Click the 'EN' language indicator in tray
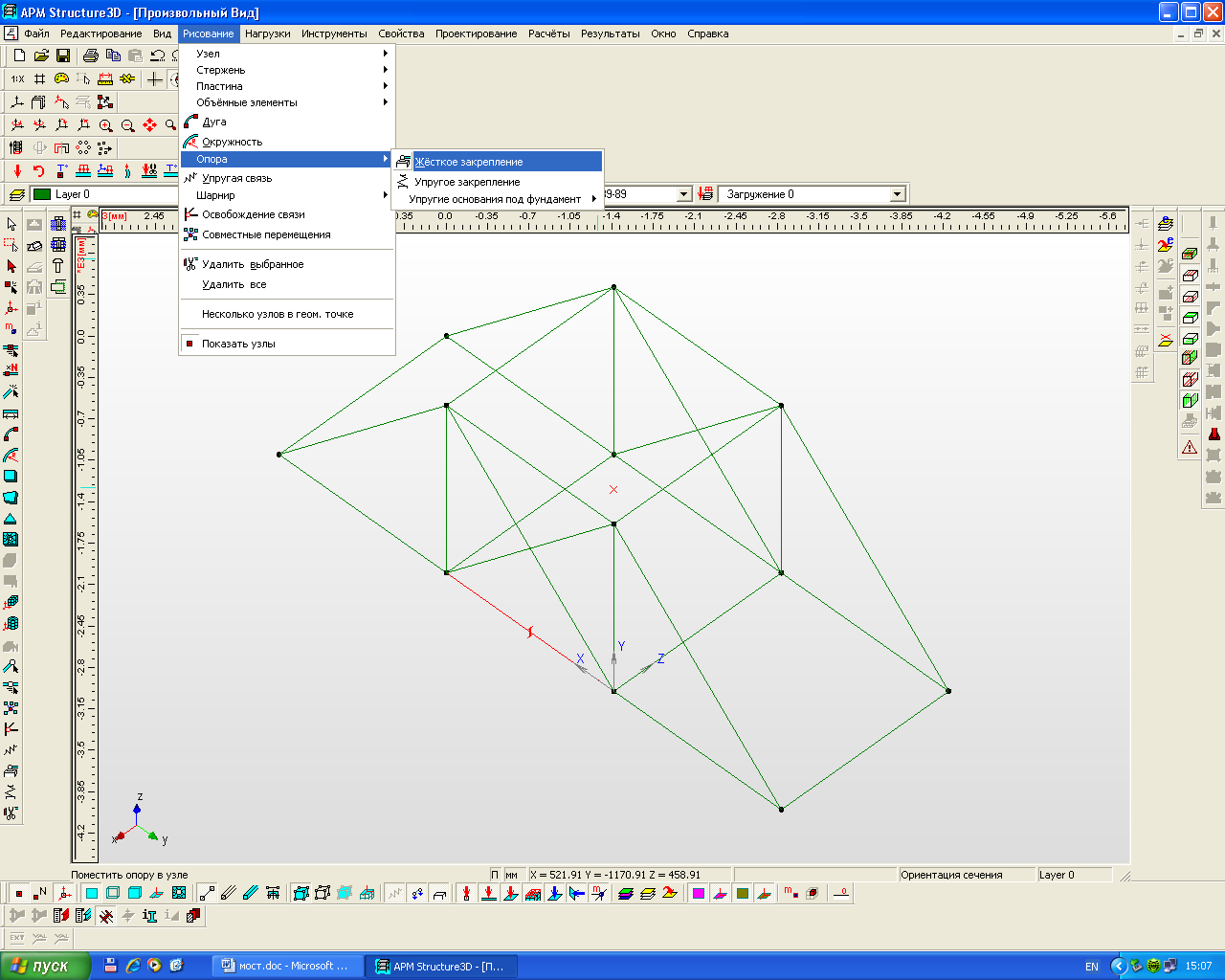 point(1092,967)
